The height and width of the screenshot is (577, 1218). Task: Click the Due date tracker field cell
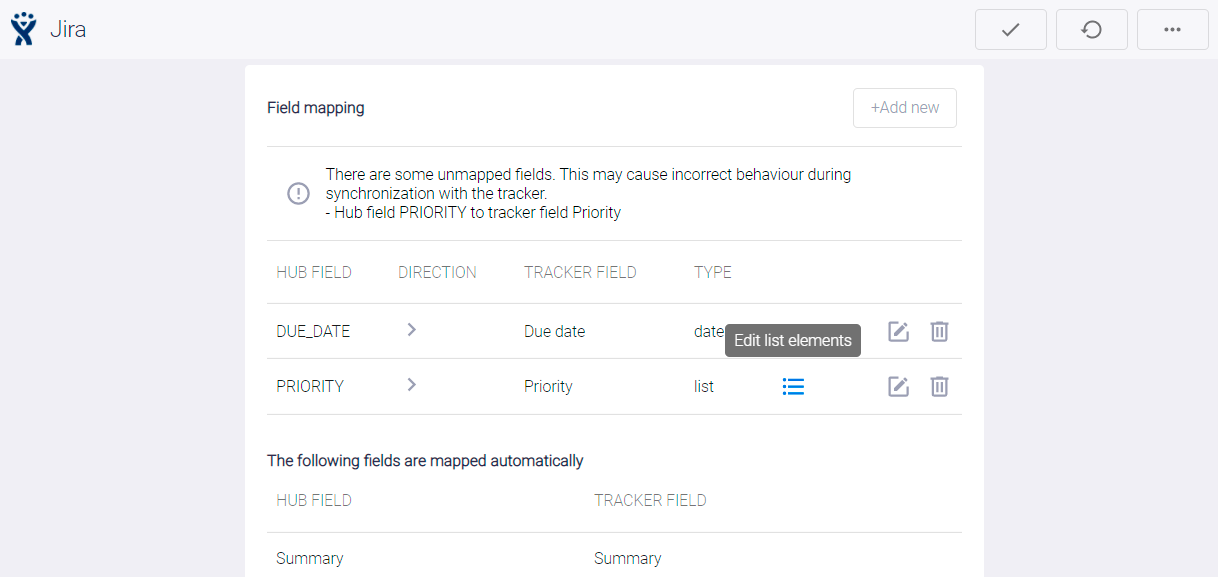click(x=554, y=331)
